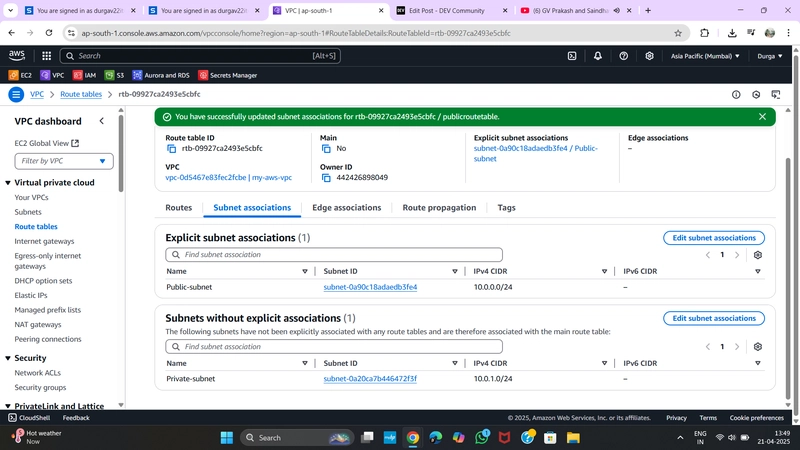This screenshot has height=450, width=800.
Task: Open table preferences gear for explicit associations
Action: coord(758,255)
